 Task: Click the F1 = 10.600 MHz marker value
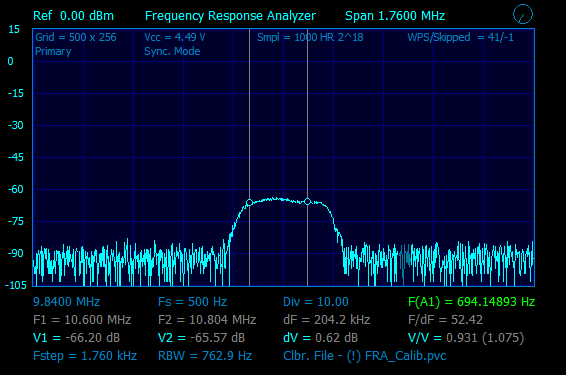[82, 320]
